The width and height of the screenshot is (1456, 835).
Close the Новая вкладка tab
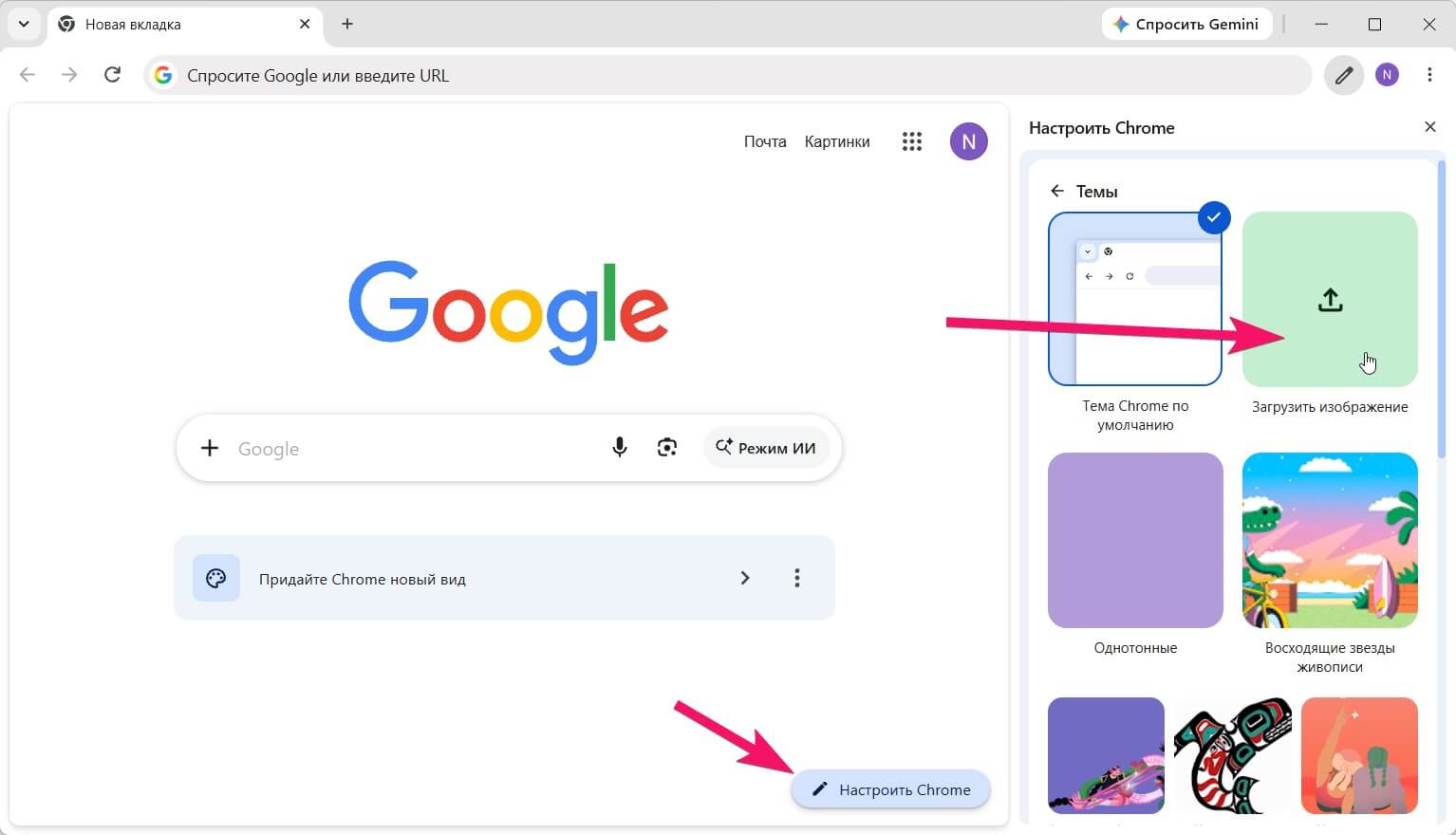click(305, 24)
